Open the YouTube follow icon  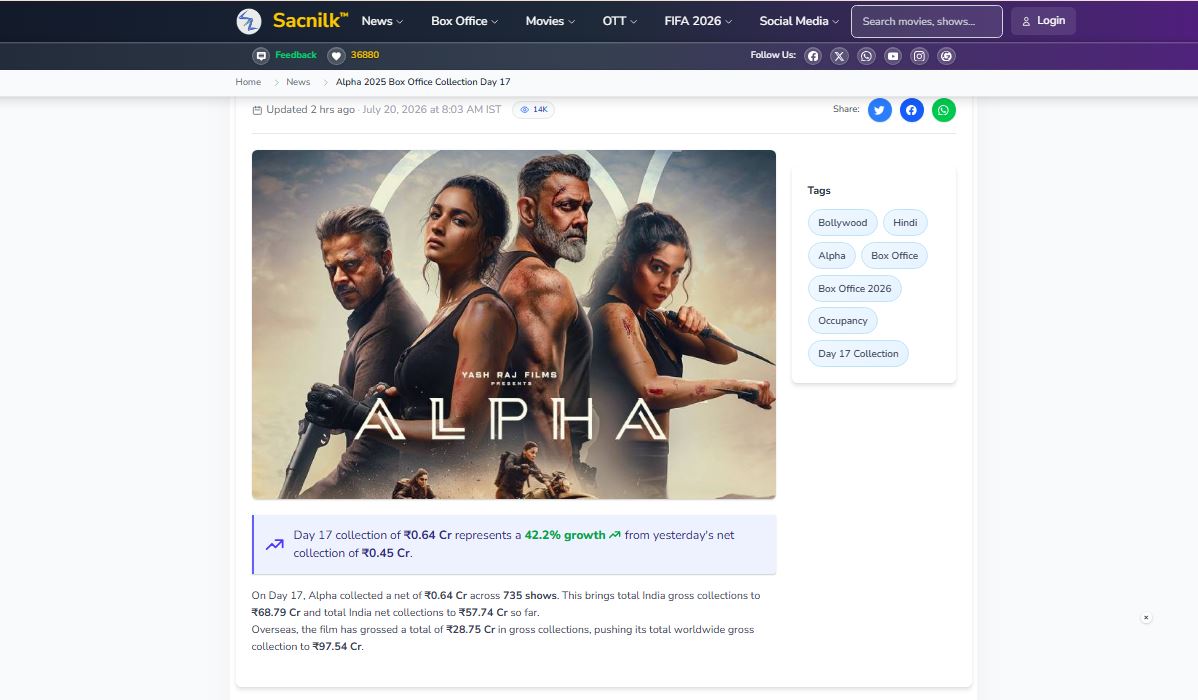(x=893, y=56)
